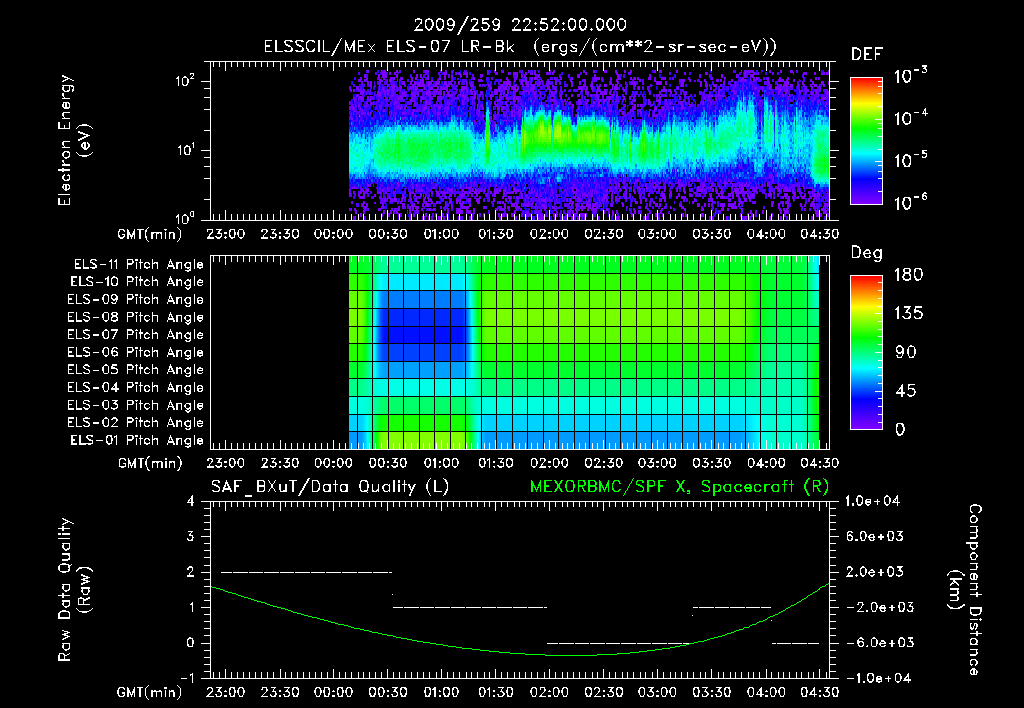
Task: Click the data quality line segment at level 2
Action: pyautogui.click(x=306, y=572)
